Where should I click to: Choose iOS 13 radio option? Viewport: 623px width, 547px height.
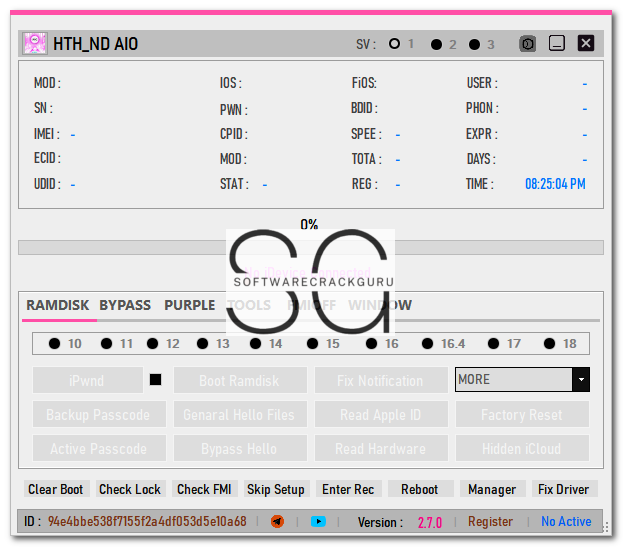click(x=203, y=343)
